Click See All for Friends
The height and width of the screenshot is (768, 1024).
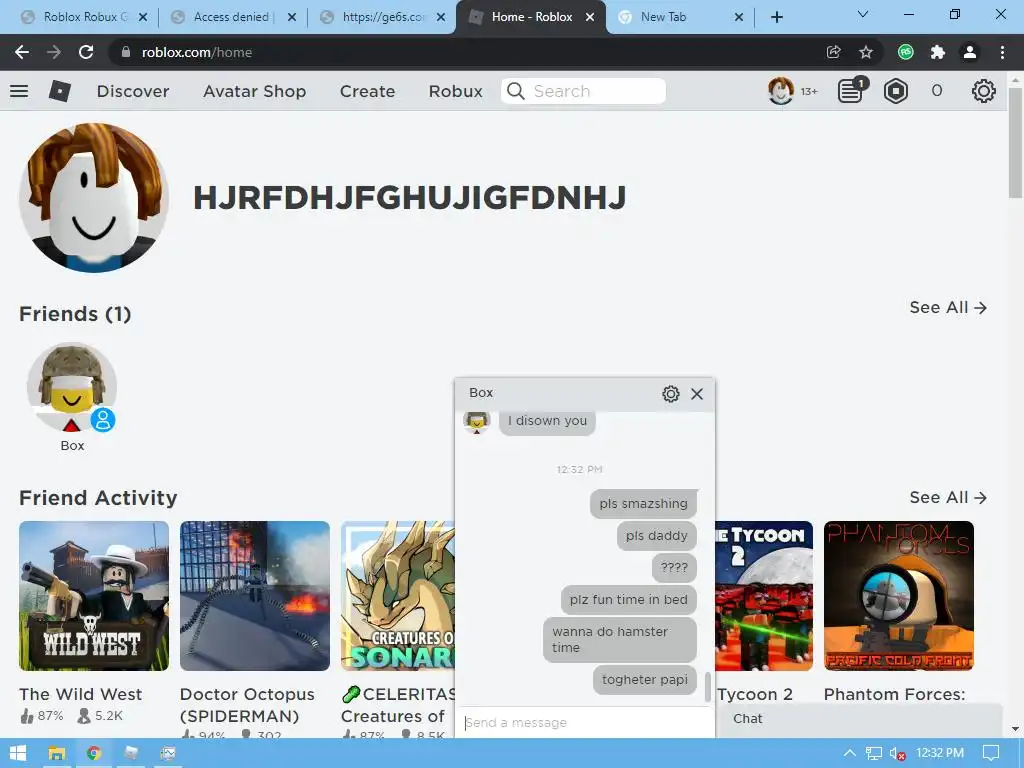click(x=948, y=308)
